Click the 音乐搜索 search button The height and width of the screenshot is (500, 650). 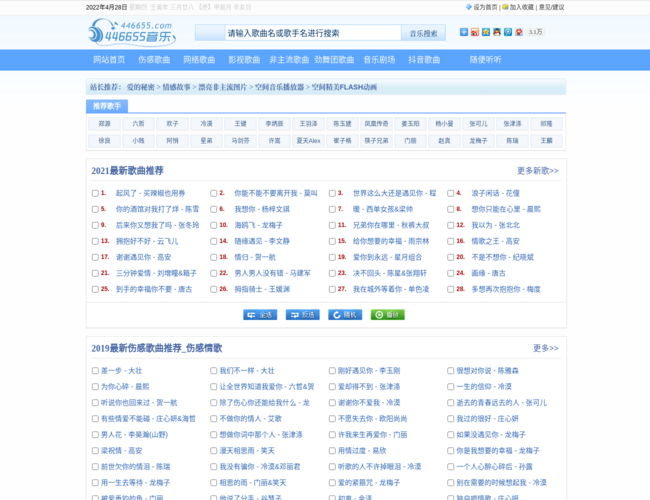(x=423, y=33)
